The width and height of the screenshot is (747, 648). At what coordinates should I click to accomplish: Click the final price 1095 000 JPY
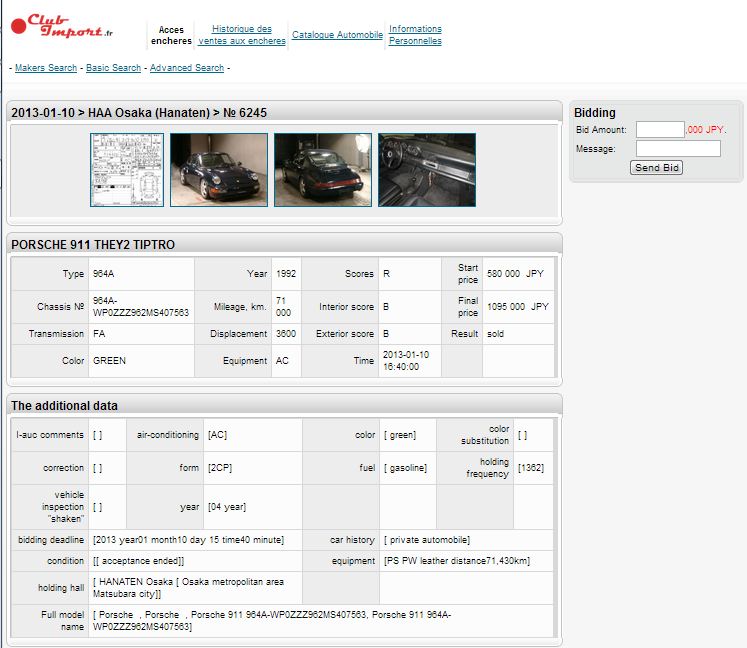pos(518,307)
